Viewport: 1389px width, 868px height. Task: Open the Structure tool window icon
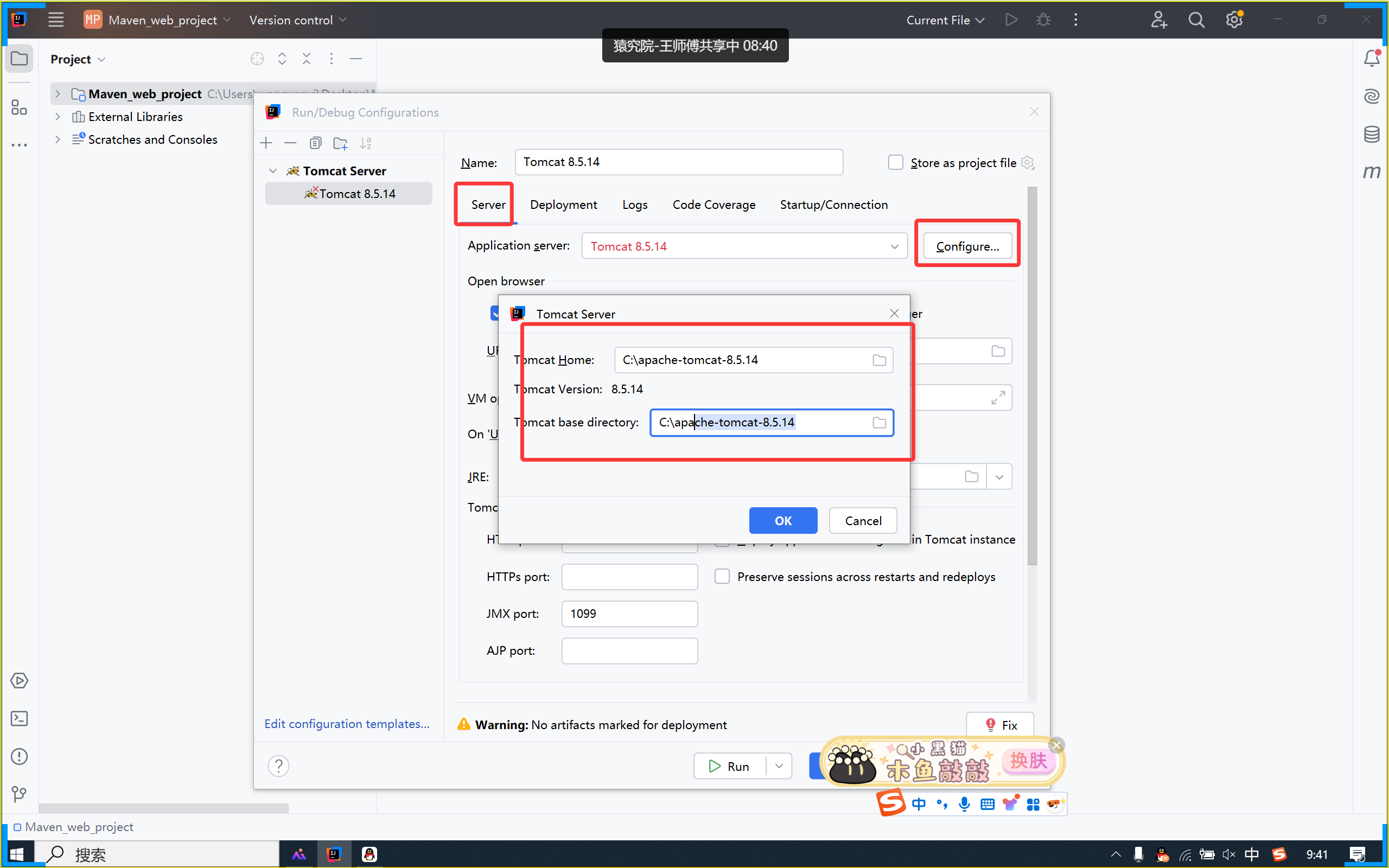point(20,107)
